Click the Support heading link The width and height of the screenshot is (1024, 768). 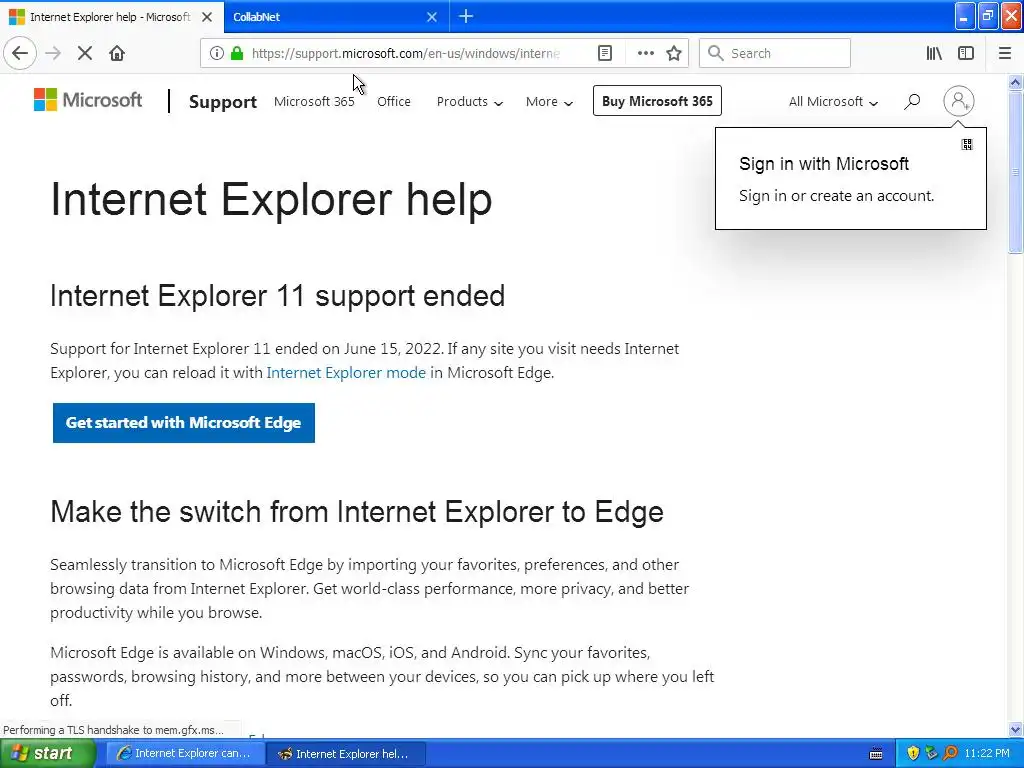click(223, 102)
